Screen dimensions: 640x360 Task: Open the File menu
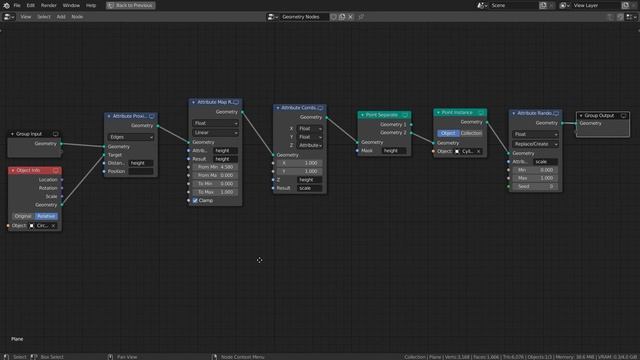tap(17, 5)
